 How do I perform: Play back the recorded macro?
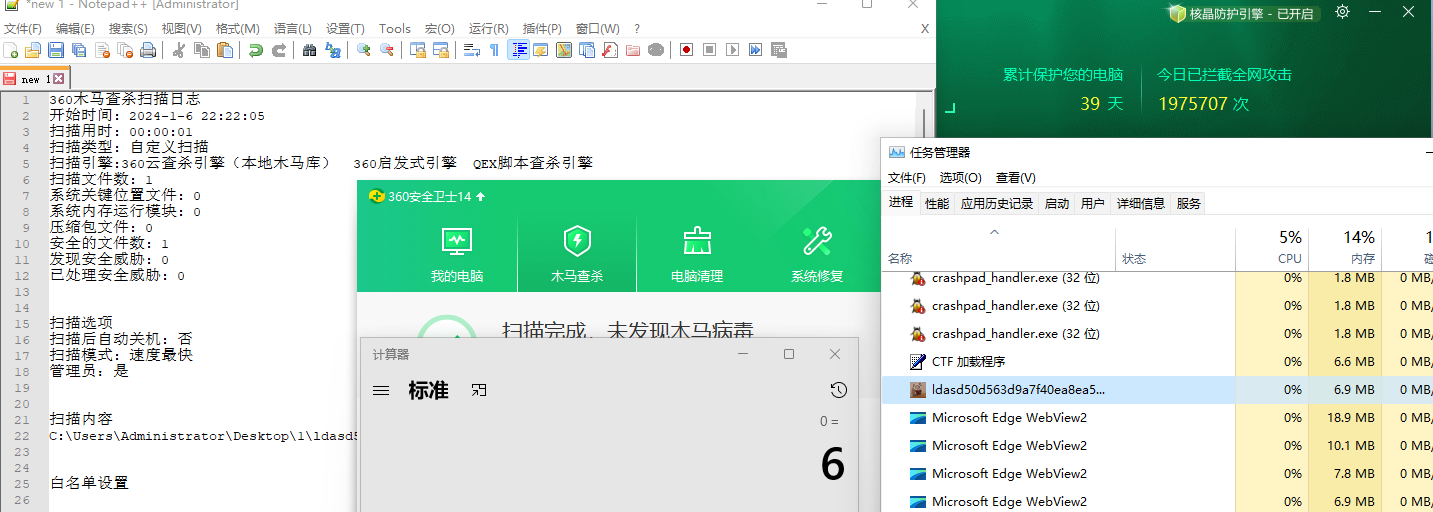pos(732,50)
